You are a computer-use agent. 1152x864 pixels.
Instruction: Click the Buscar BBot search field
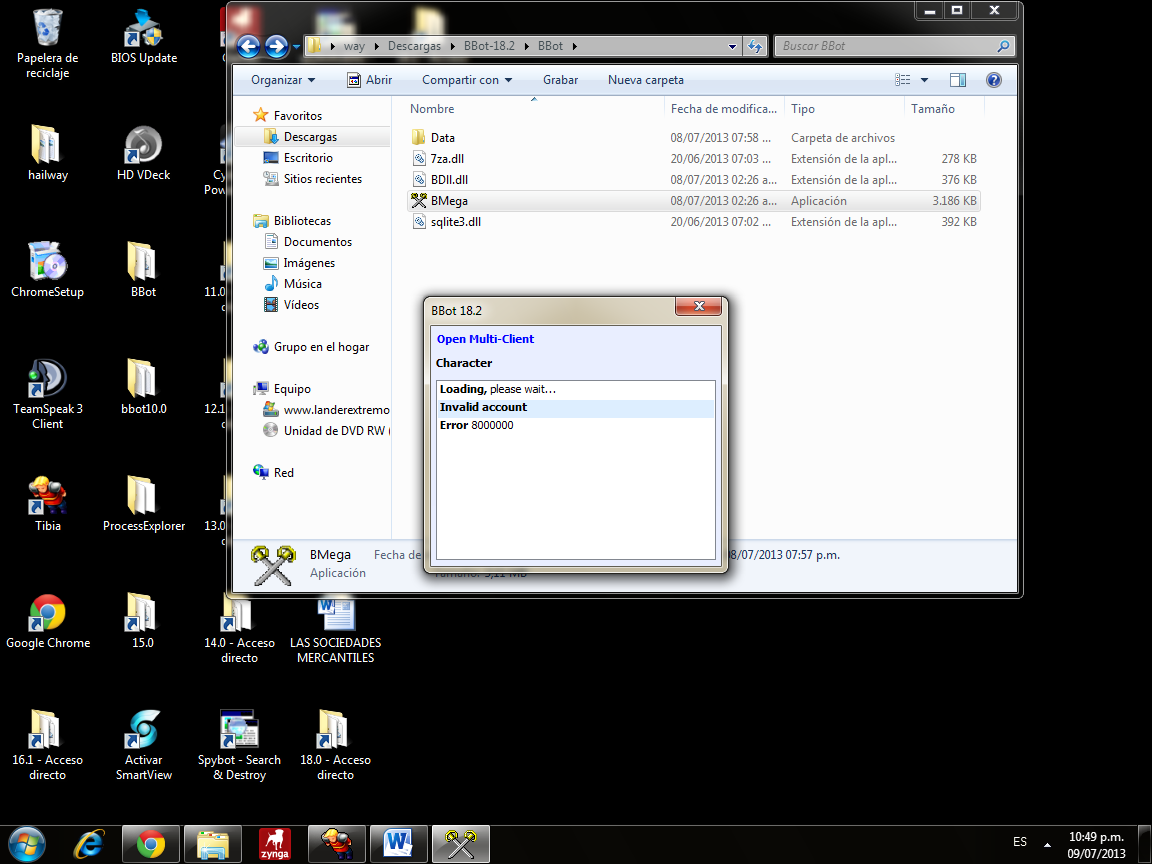coord(885,46)
